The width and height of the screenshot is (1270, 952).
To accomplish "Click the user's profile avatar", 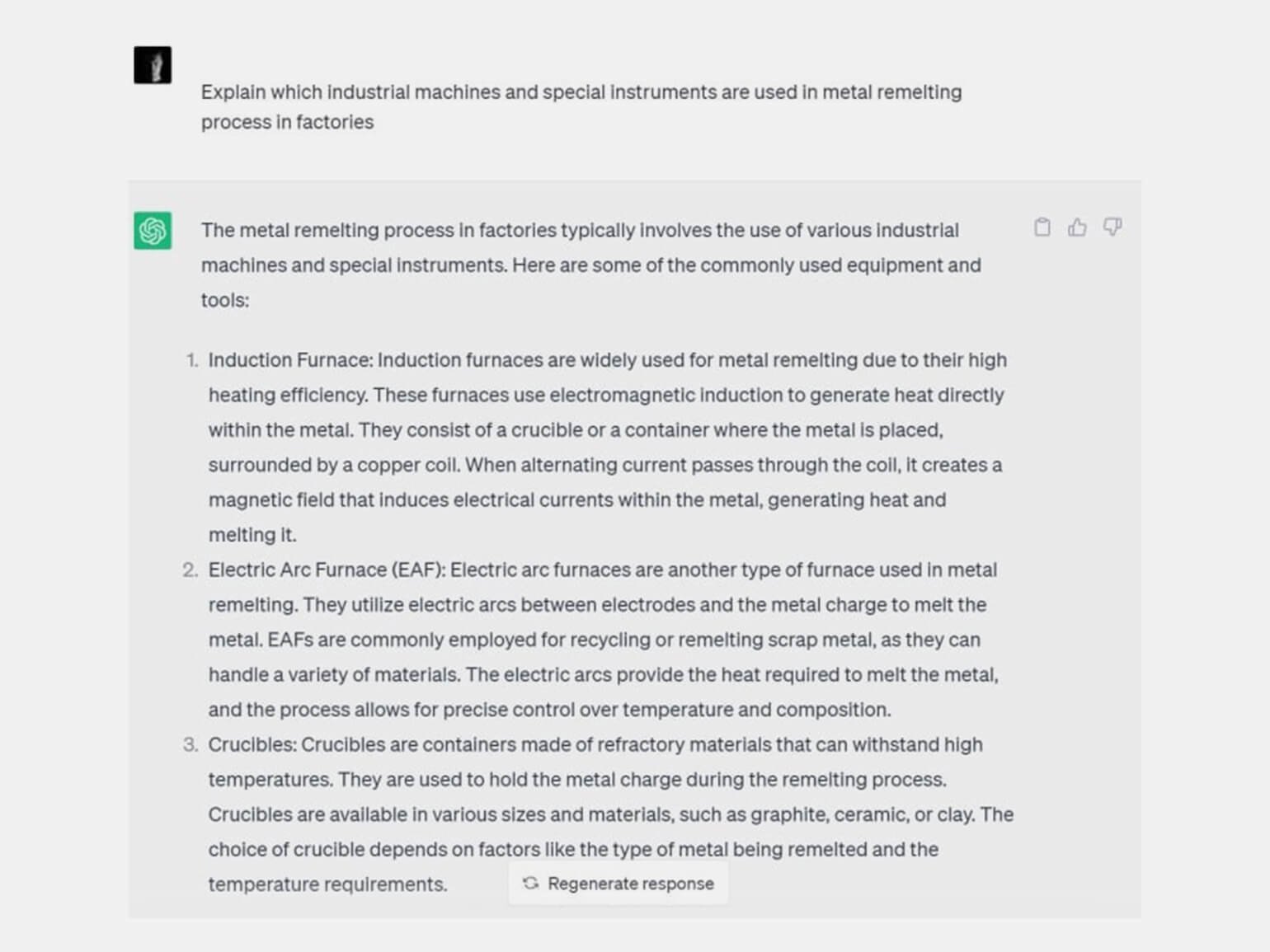I will pyautogui.click(x=153, y=65).
